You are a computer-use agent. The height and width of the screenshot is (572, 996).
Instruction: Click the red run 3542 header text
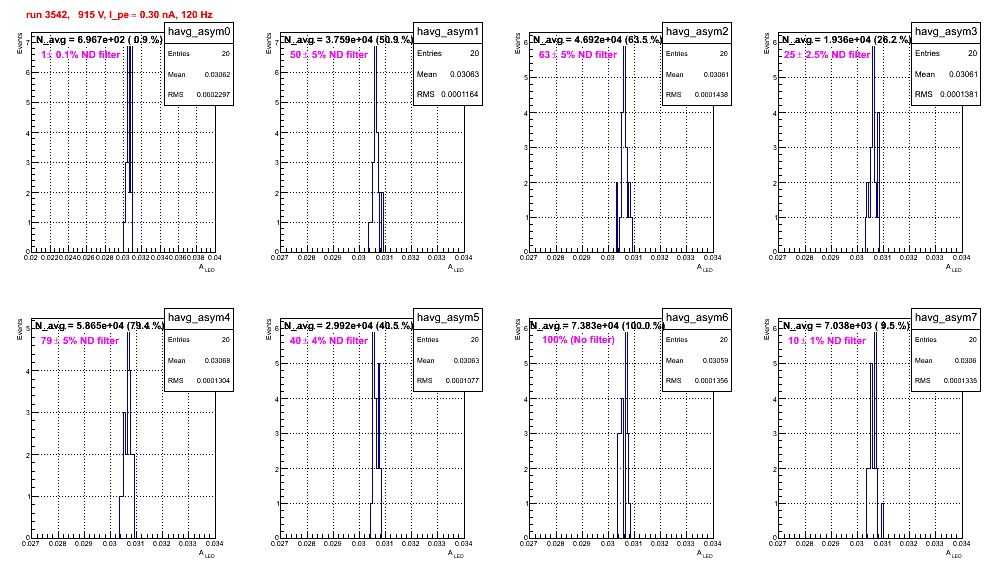[x=119, y=14]
